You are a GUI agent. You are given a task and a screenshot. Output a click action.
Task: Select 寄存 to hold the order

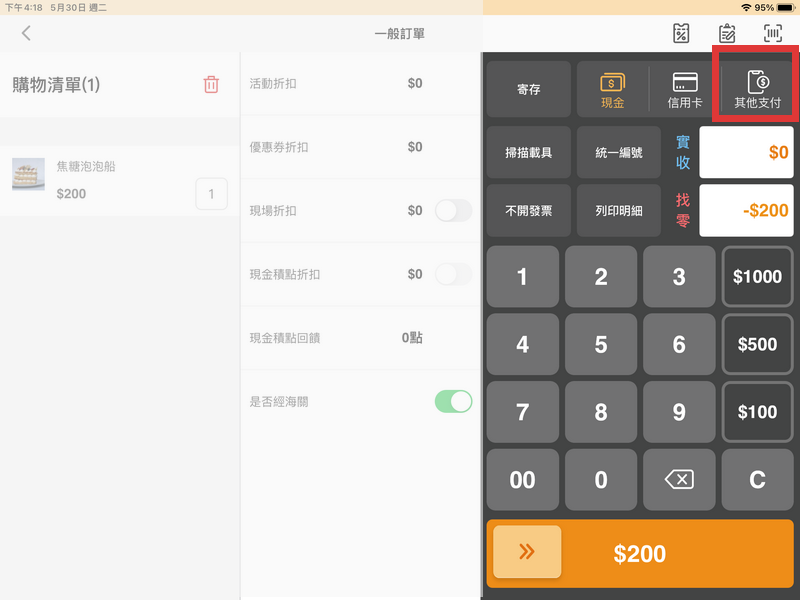point(528,89)
